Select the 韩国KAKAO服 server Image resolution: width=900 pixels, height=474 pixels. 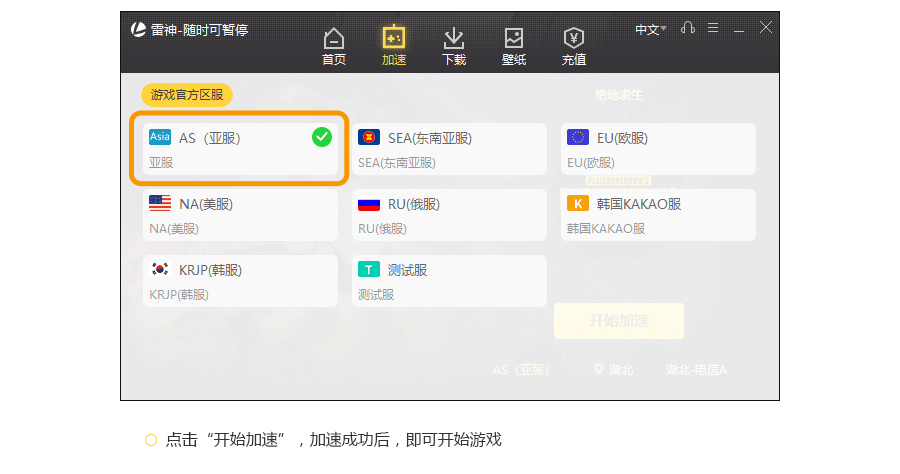tap(658, 215)
